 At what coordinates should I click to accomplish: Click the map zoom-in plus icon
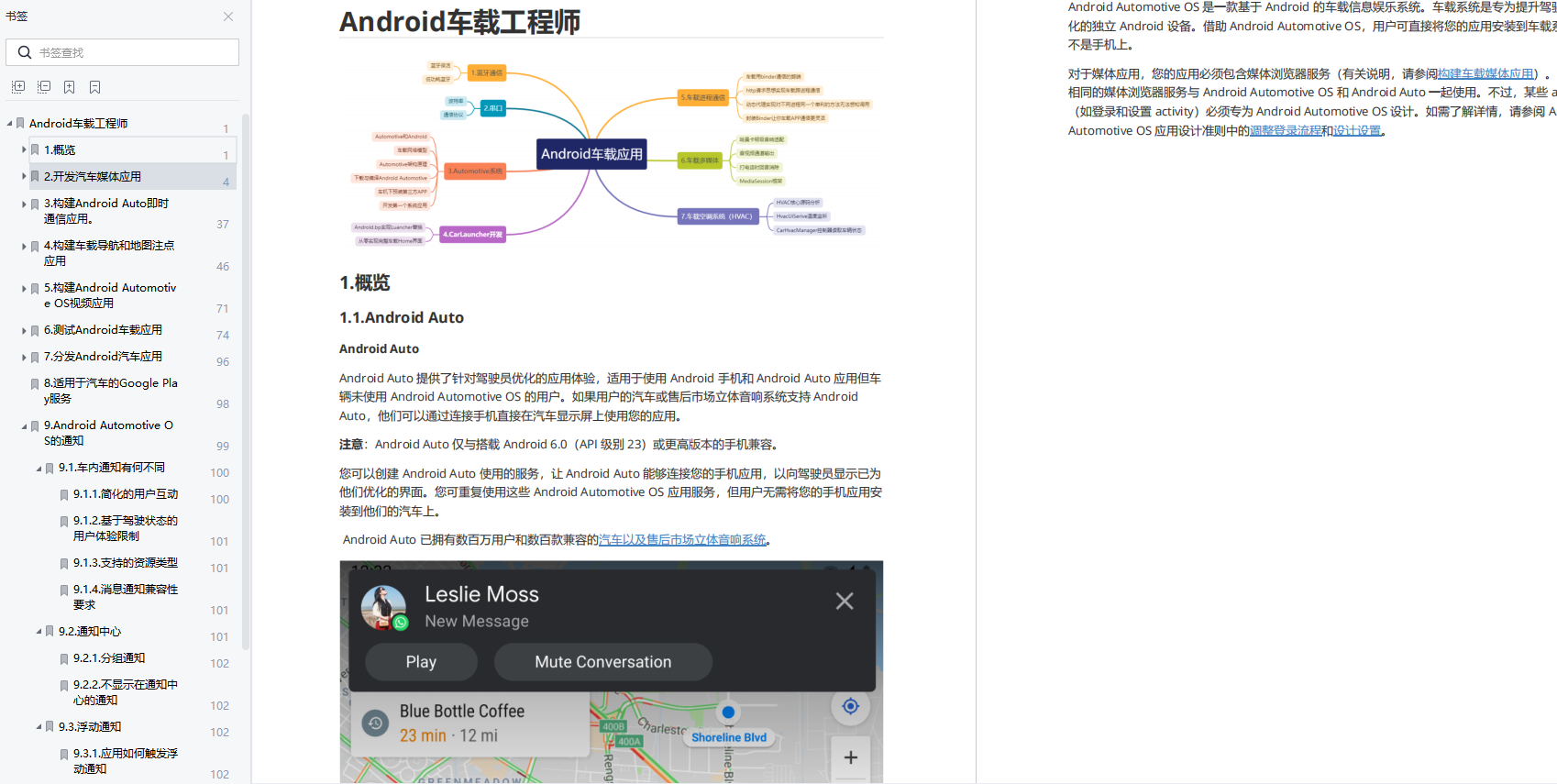point(850,757)
